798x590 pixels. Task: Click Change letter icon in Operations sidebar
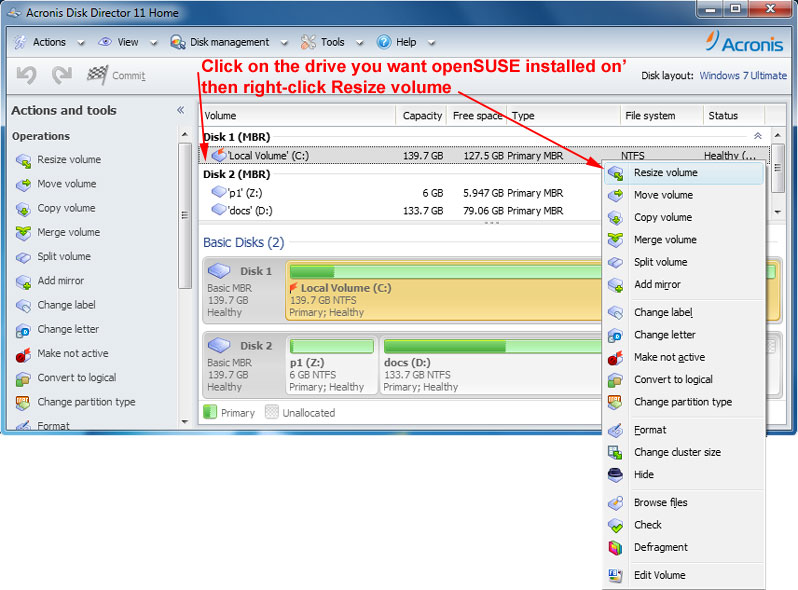point(23,330)
